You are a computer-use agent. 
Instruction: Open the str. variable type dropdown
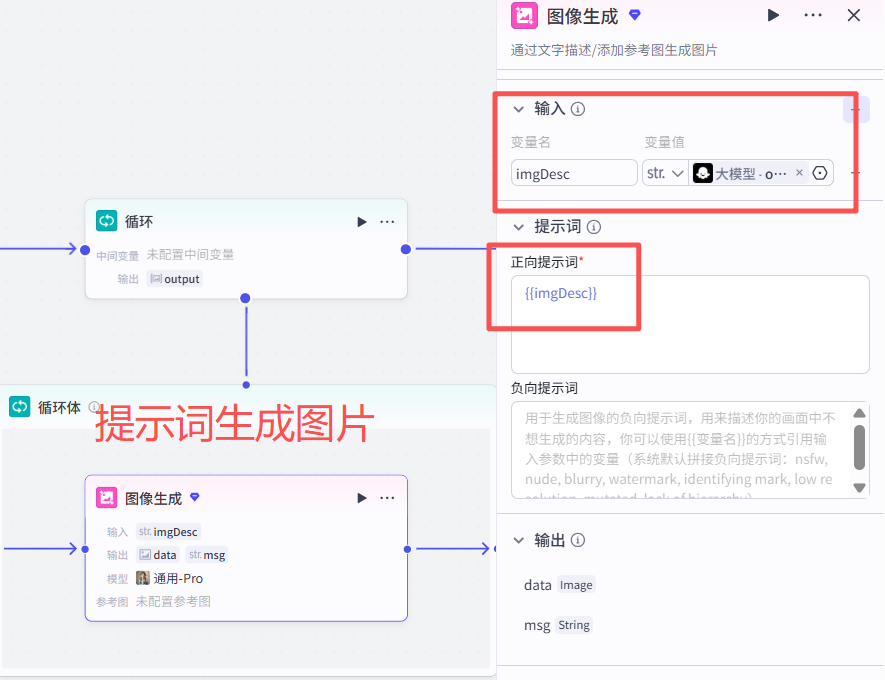click(665, 173)
